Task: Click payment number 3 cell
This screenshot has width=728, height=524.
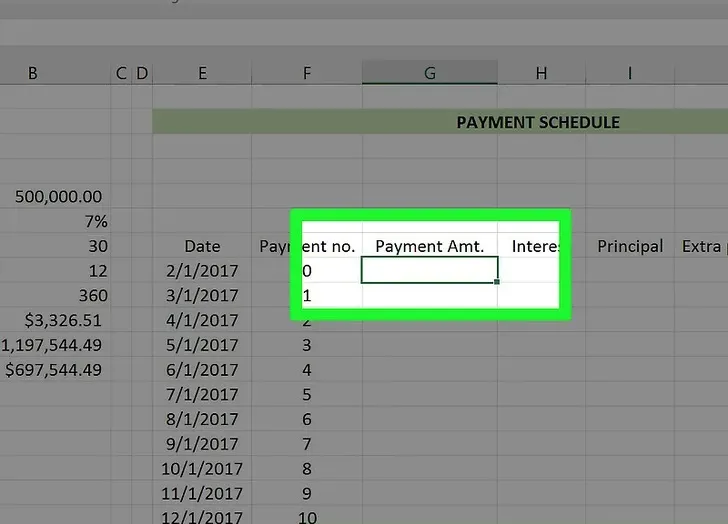Action: click(307, 345)
